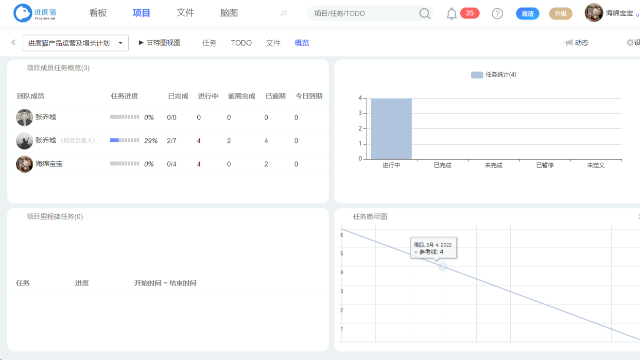Open 动态 activity feed
The height and width of the screenshot is (360, 640).
(577, 42)
